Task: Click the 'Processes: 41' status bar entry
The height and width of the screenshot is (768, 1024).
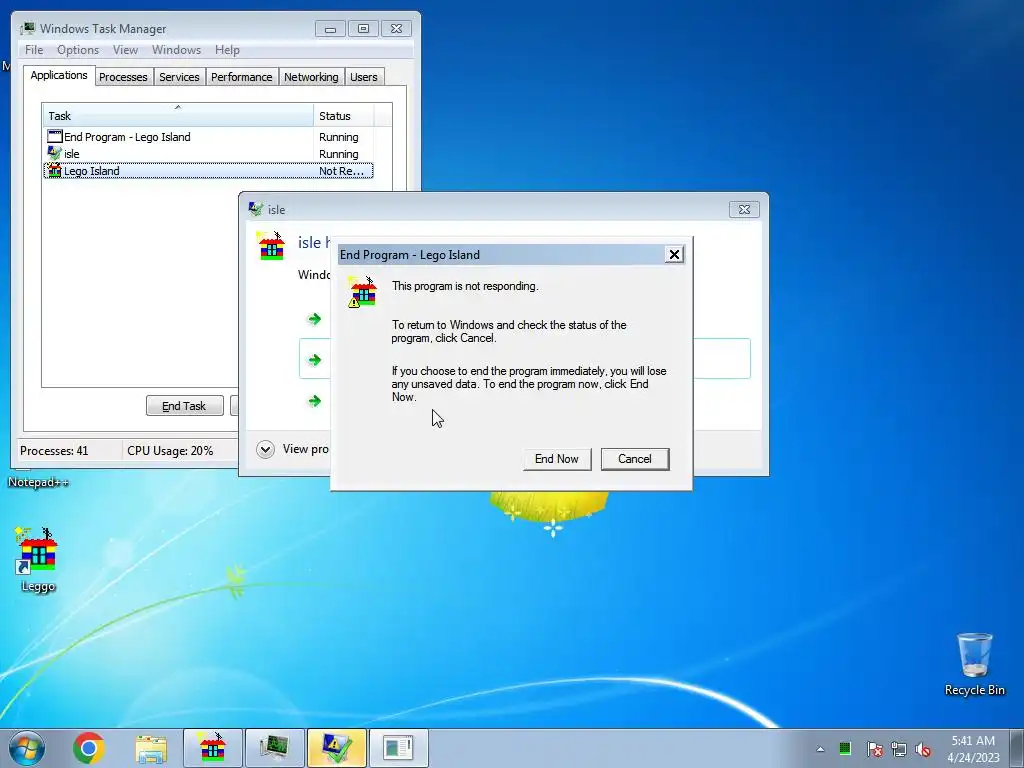Action: pos(54,451)
